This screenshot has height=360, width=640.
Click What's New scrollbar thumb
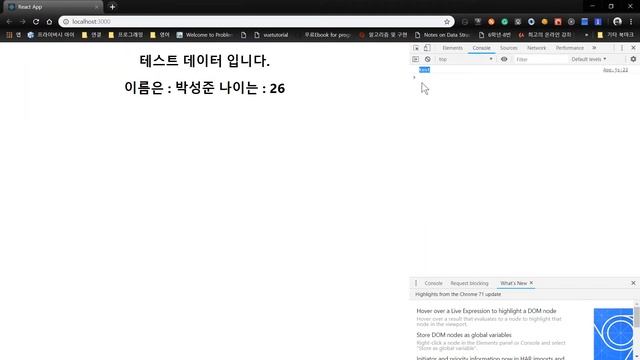coord(637,317)
